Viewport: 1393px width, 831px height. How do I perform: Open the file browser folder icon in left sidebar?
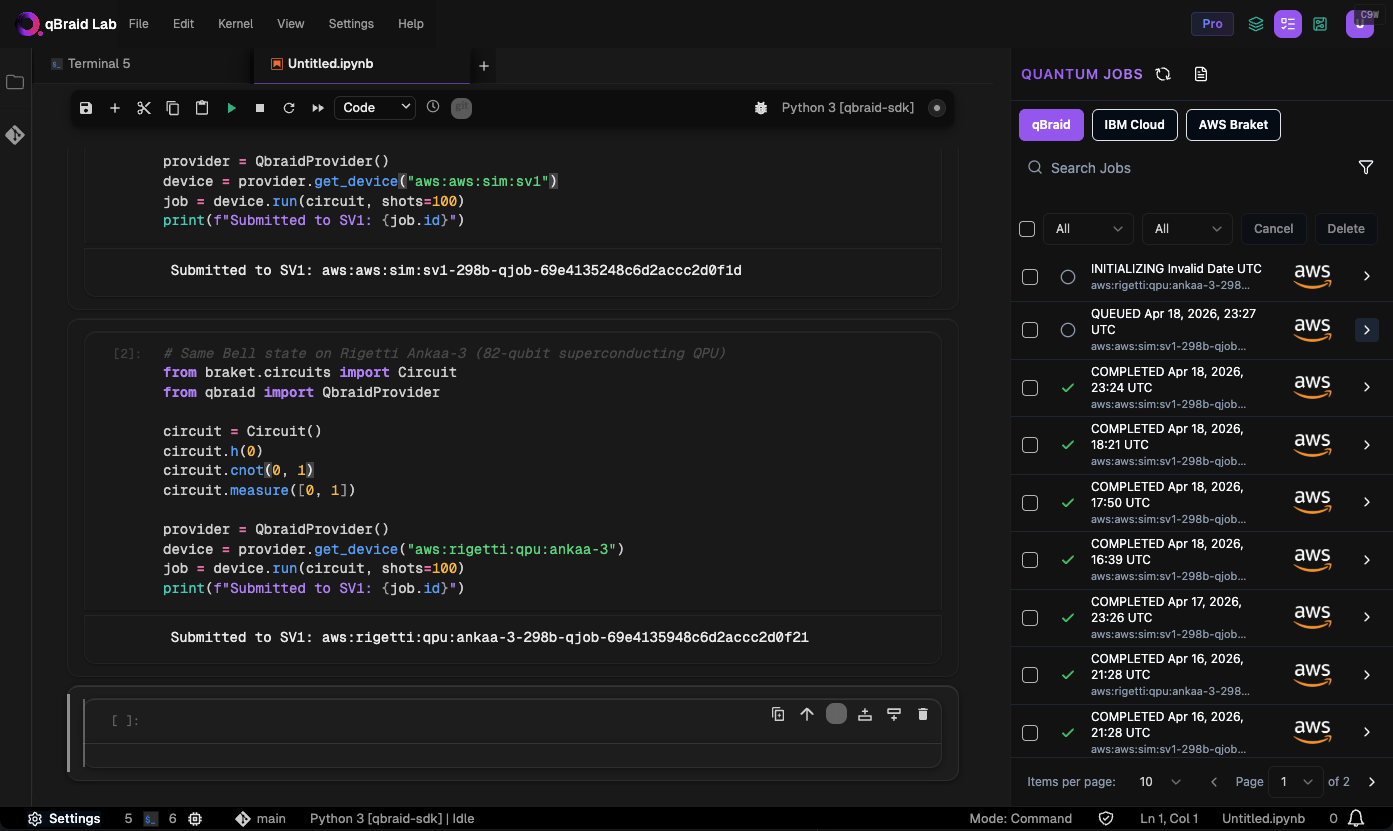point(15,82)
